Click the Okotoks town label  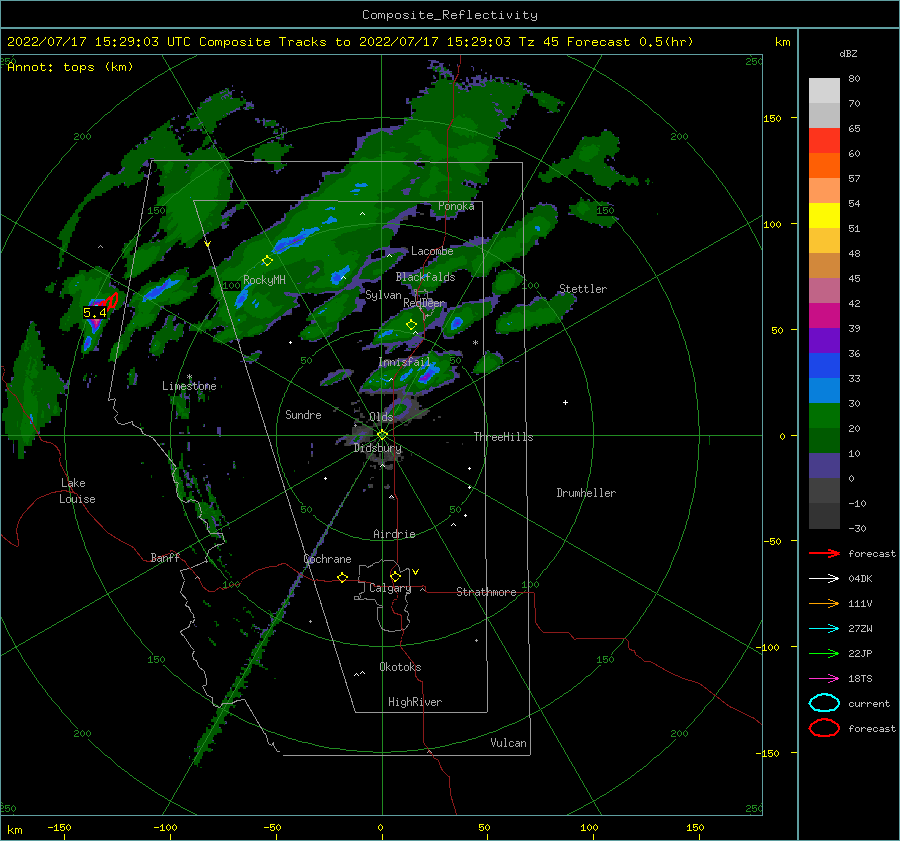[400, 667]
